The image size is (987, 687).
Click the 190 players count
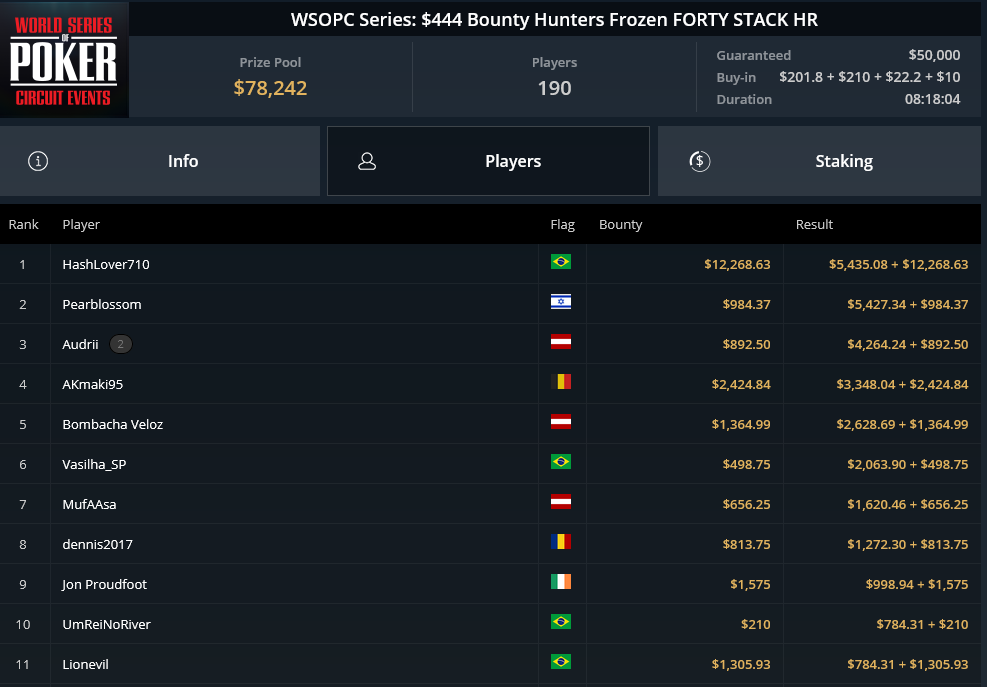[x=555, y=88]
